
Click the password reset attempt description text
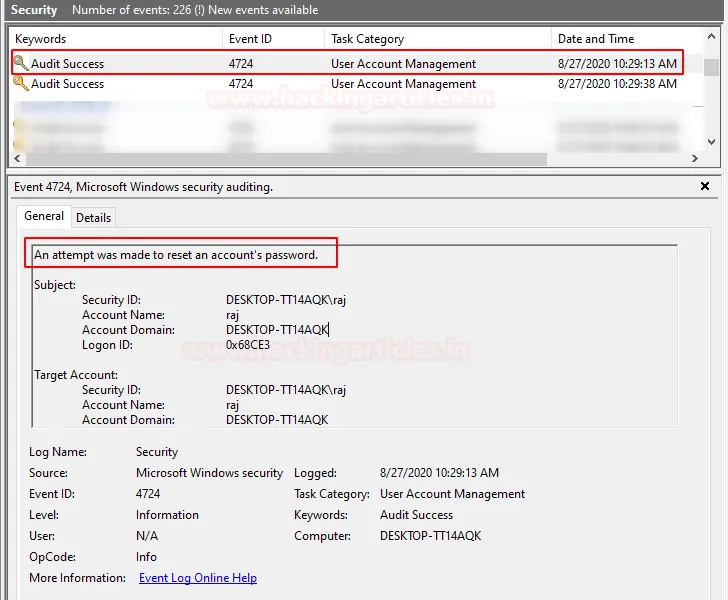click(x=176, y=255)
